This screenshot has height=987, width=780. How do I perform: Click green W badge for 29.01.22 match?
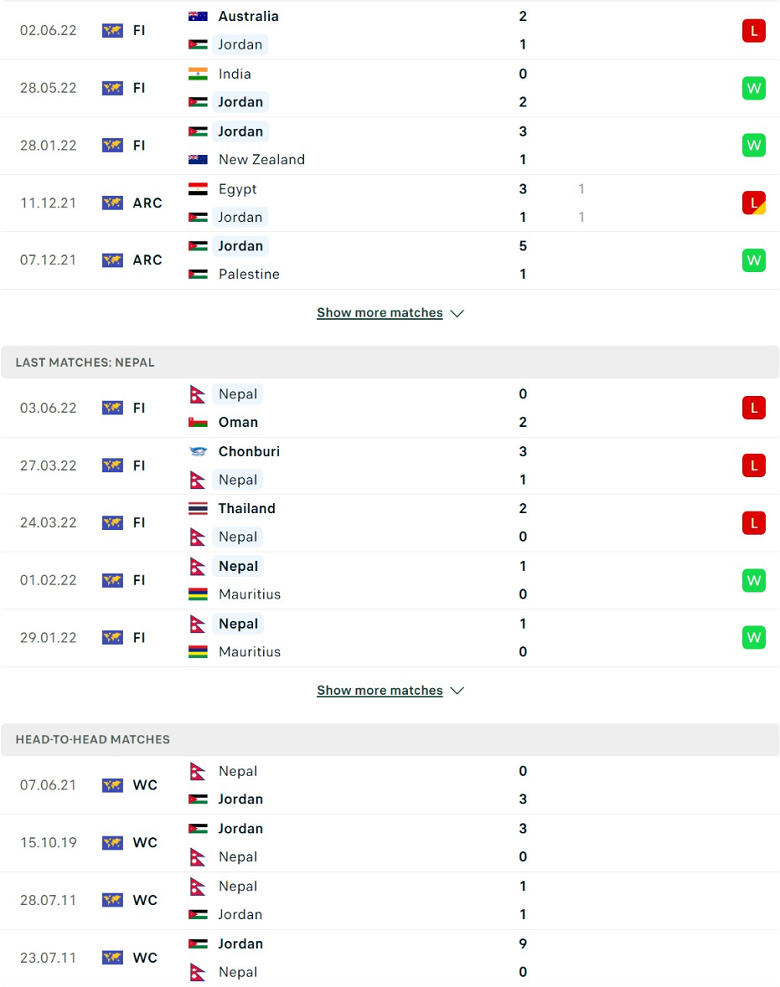pyautogui.click(x=754, y=638)
